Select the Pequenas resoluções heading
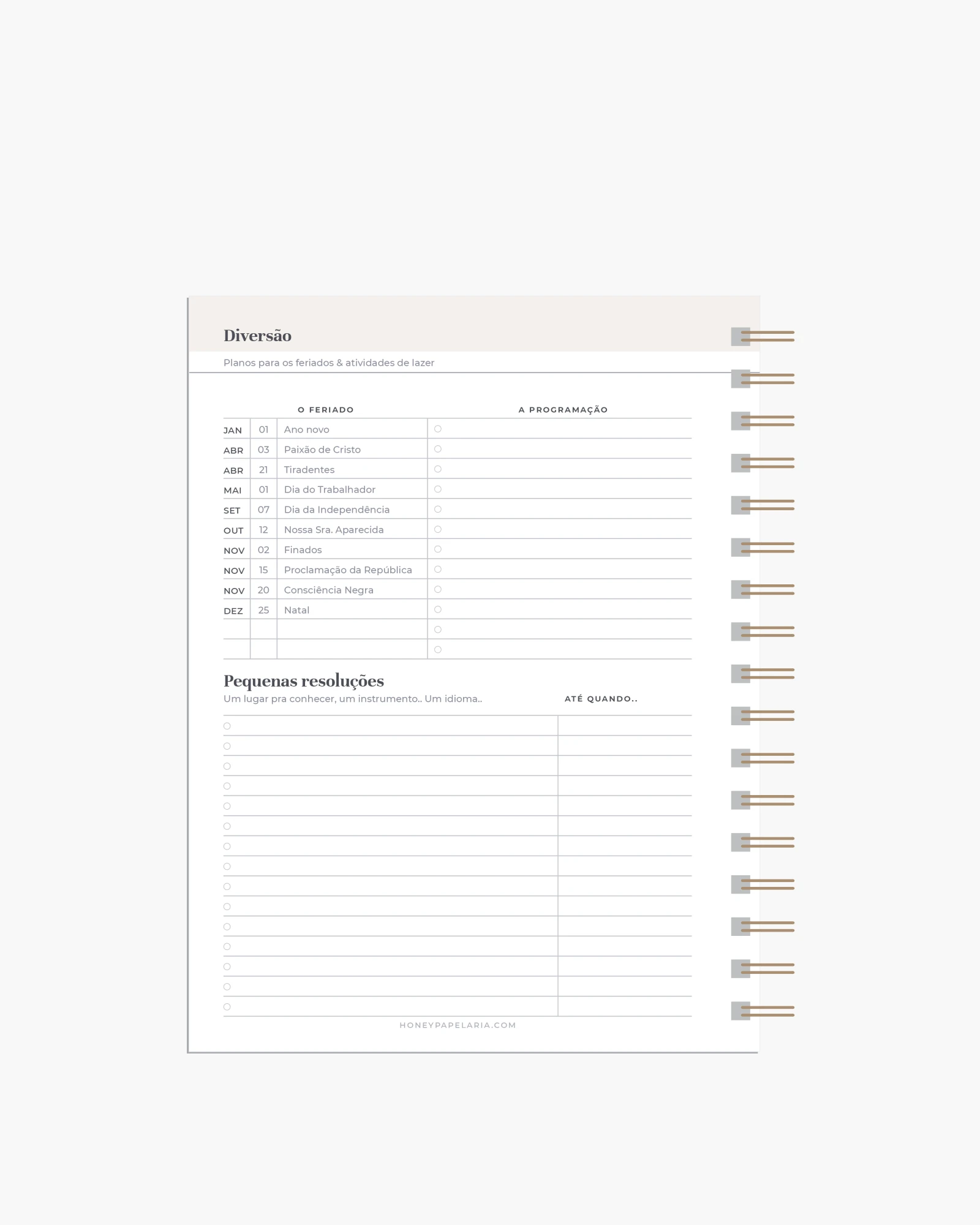The image size is (980, 1225). tap(304, 681)
